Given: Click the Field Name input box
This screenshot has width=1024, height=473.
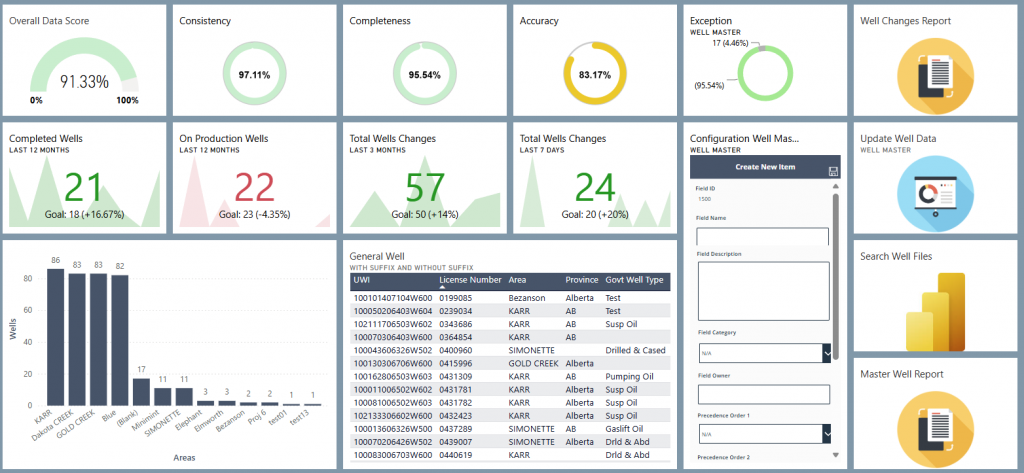Looking at the screenshot, I should click(x=763, y=236).
